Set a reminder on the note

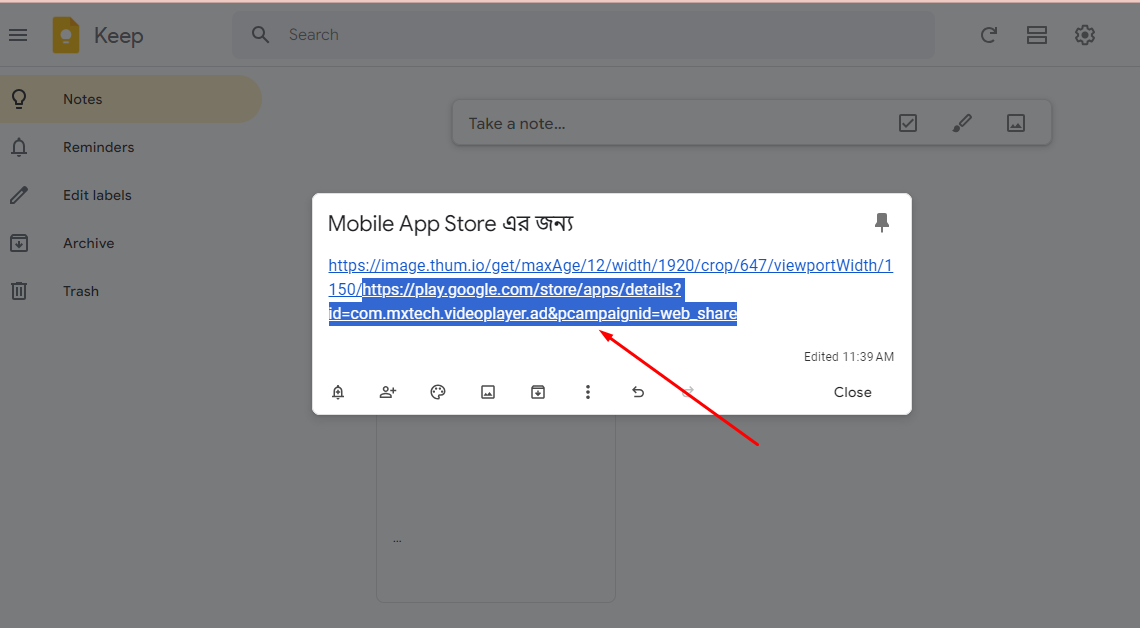(338, 391)
